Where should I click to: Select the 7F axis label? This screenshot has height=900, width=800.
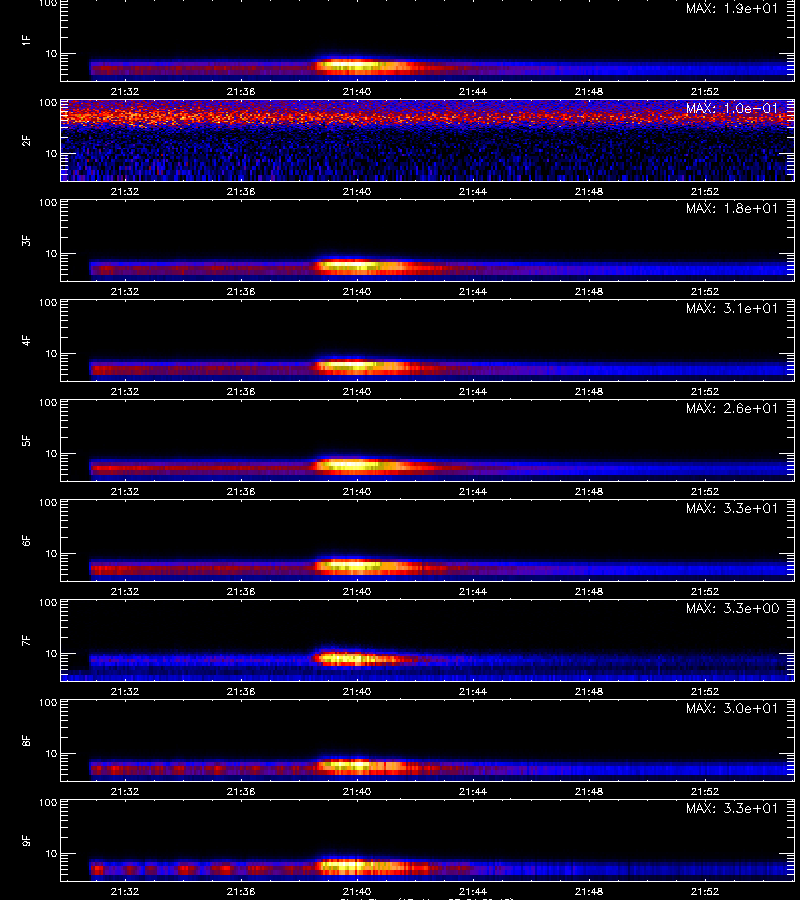pyautogui.click(x=26, y=640)
